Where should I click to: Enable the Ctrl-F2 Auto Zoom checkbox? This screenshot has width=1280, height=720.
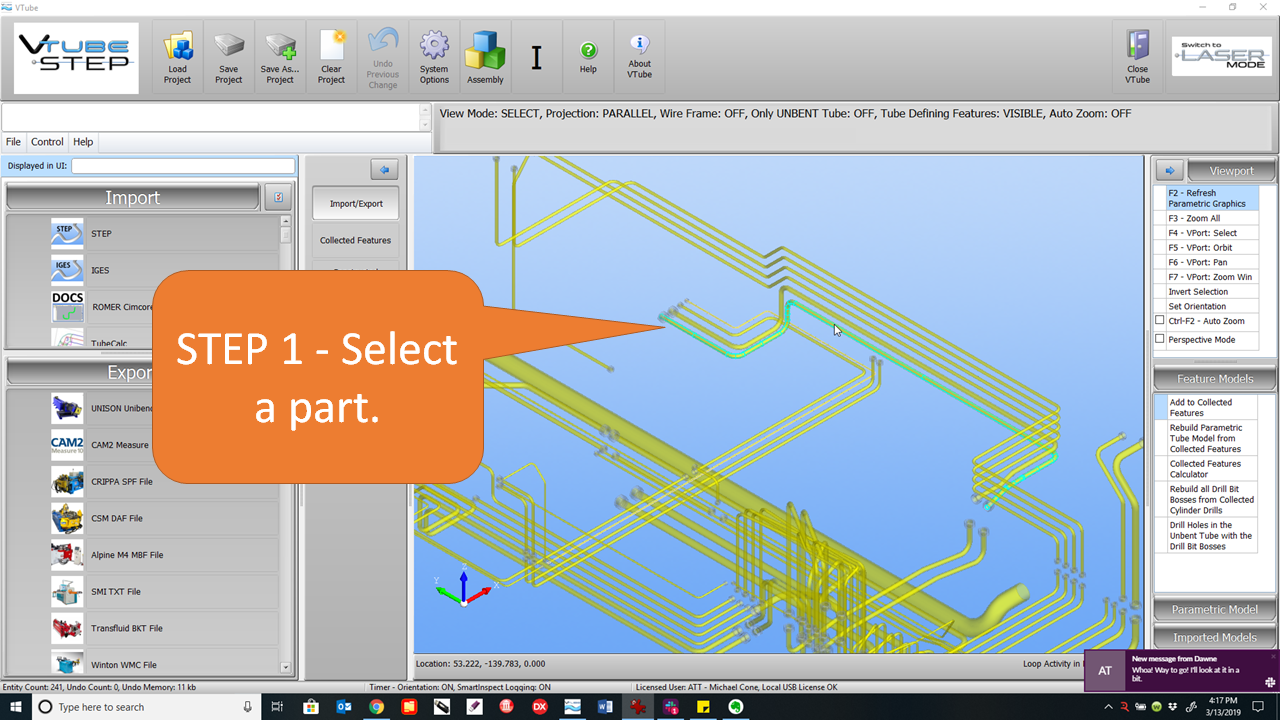1160,321
